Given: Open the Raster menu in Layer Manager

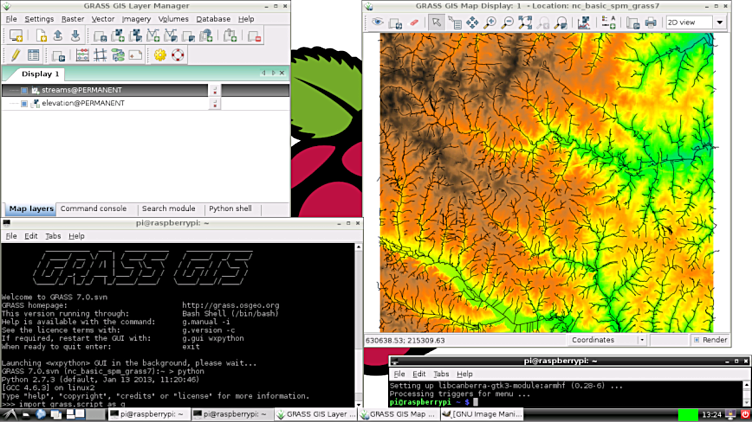Looking at the screenshot, I should click(x=72, y=19).
